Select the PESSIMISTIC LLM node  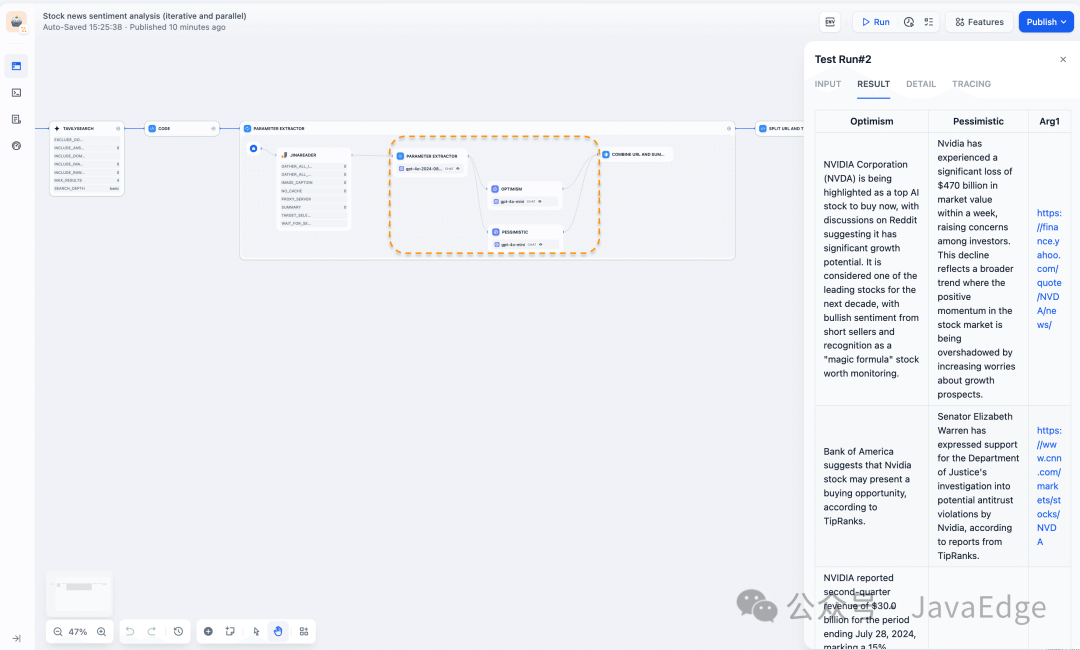click(x=525, y=238)
